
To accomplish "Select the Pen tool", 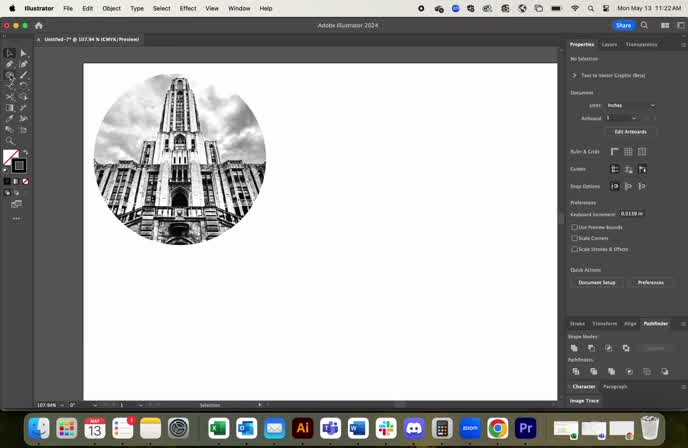I will tap(9, 64).
